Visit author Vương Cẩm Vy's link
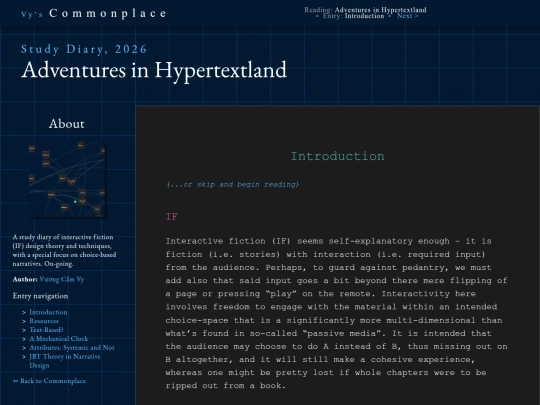The width and height of the screenshot is (540, 405). coord(62,279)
